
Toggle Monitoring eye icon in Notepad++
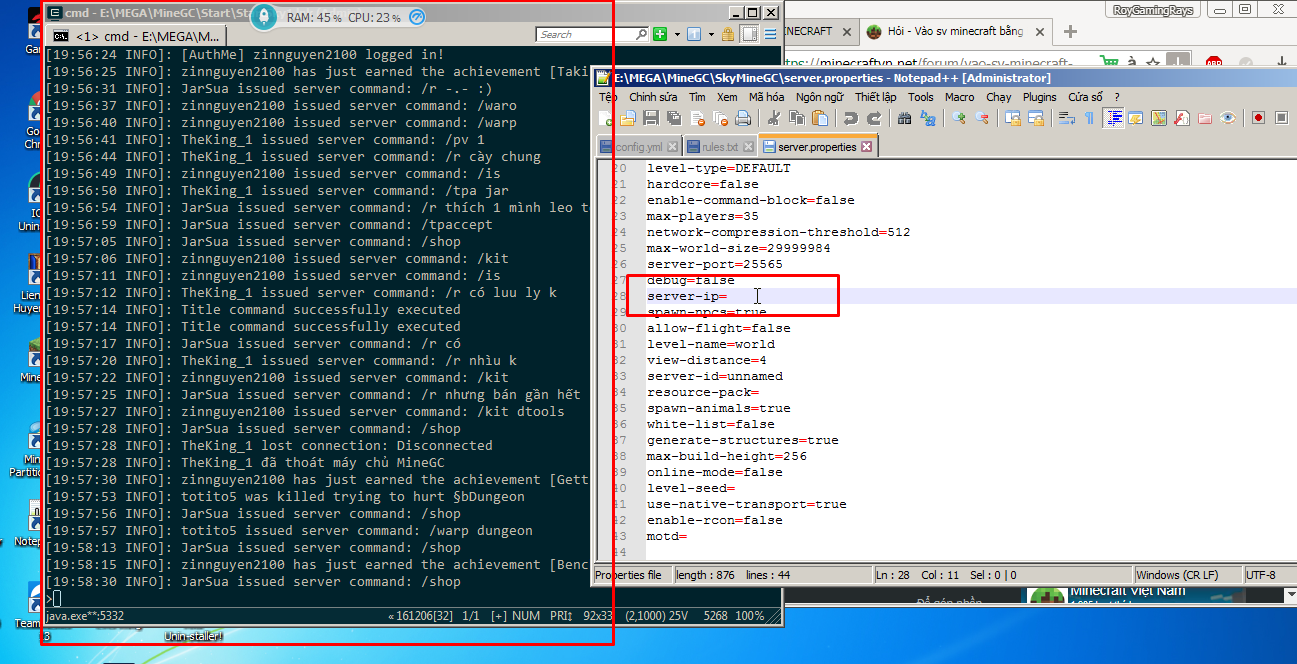click(x=1227, y=118)
